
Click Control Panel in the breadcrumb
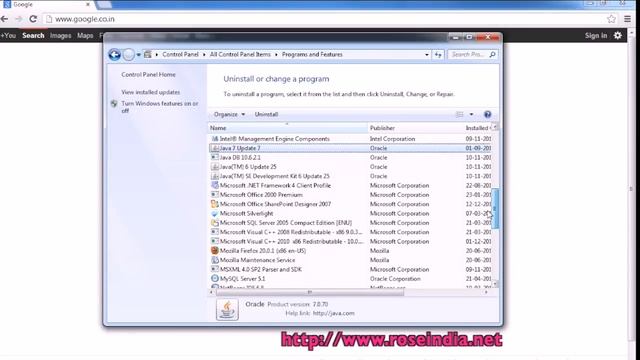180,54
